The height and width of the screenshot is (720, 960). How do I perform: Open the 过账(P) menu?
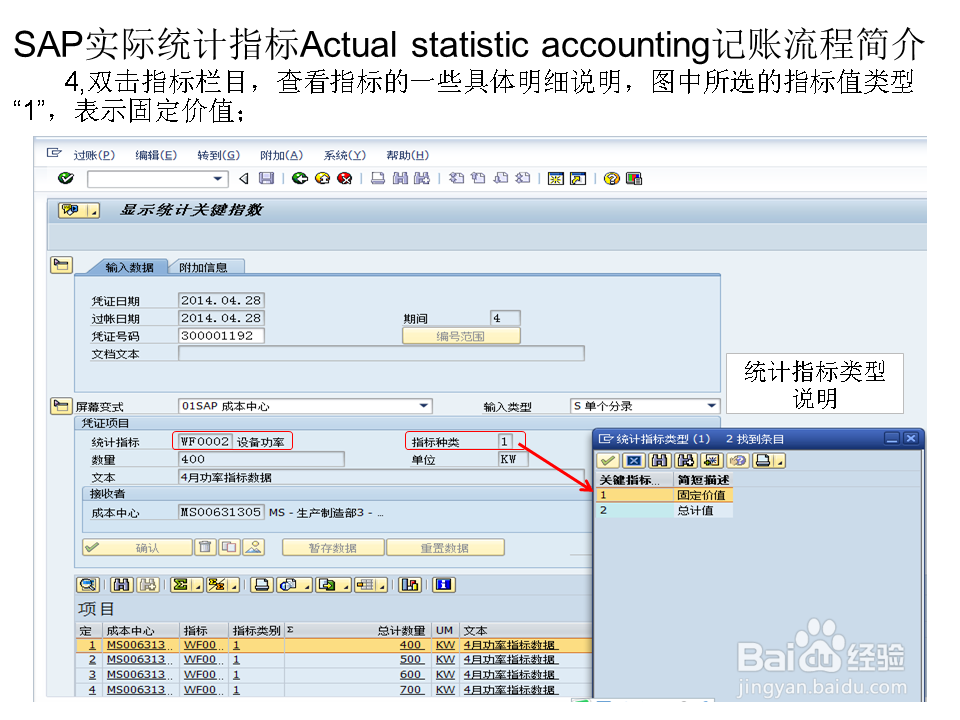pyautogui.click(x=94, y=155)
